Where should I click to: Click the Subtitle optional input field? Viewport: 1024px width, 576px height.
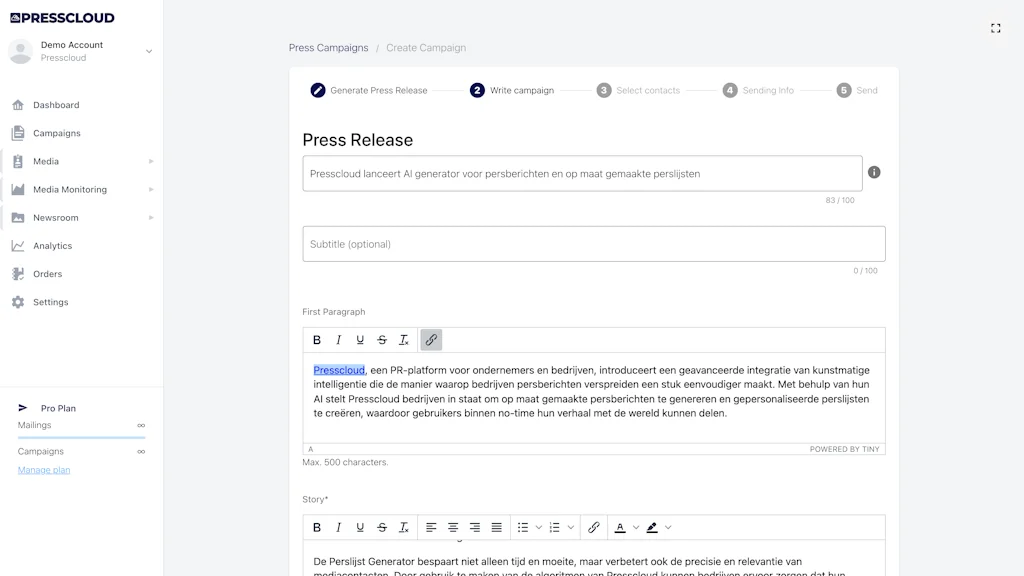tap(594, 243)
